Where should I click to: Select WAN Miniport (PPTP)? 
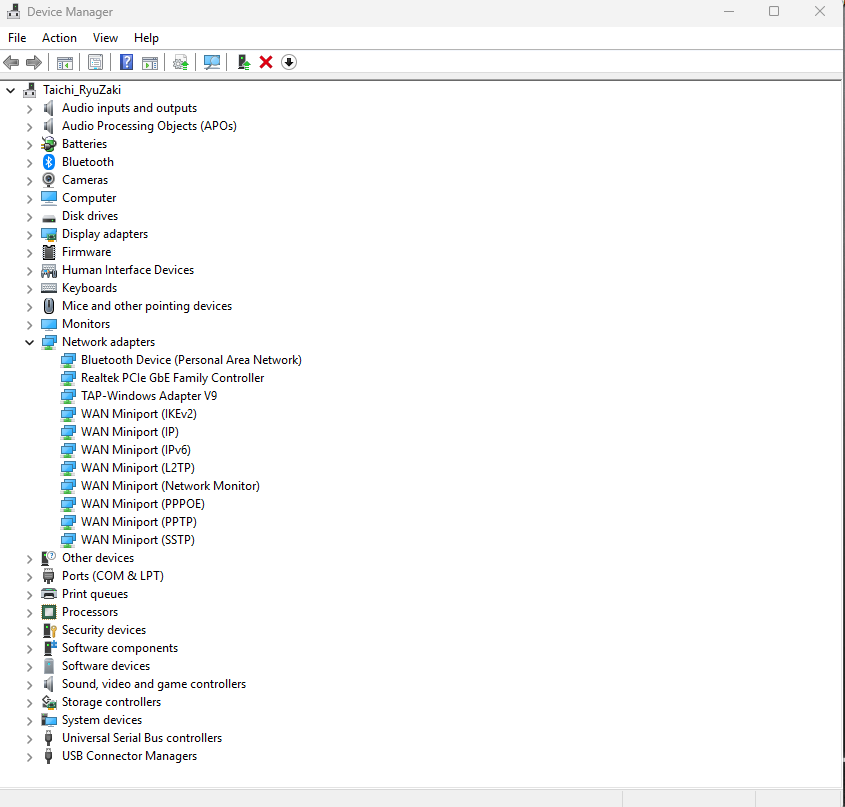(x=138, y=522)
